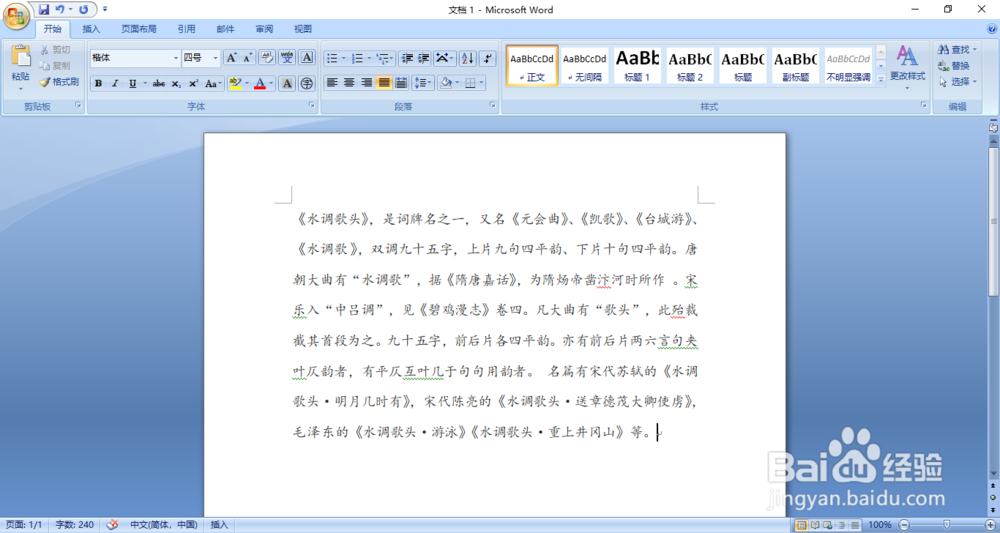
Task: Center align text
Action: (349, 83)
